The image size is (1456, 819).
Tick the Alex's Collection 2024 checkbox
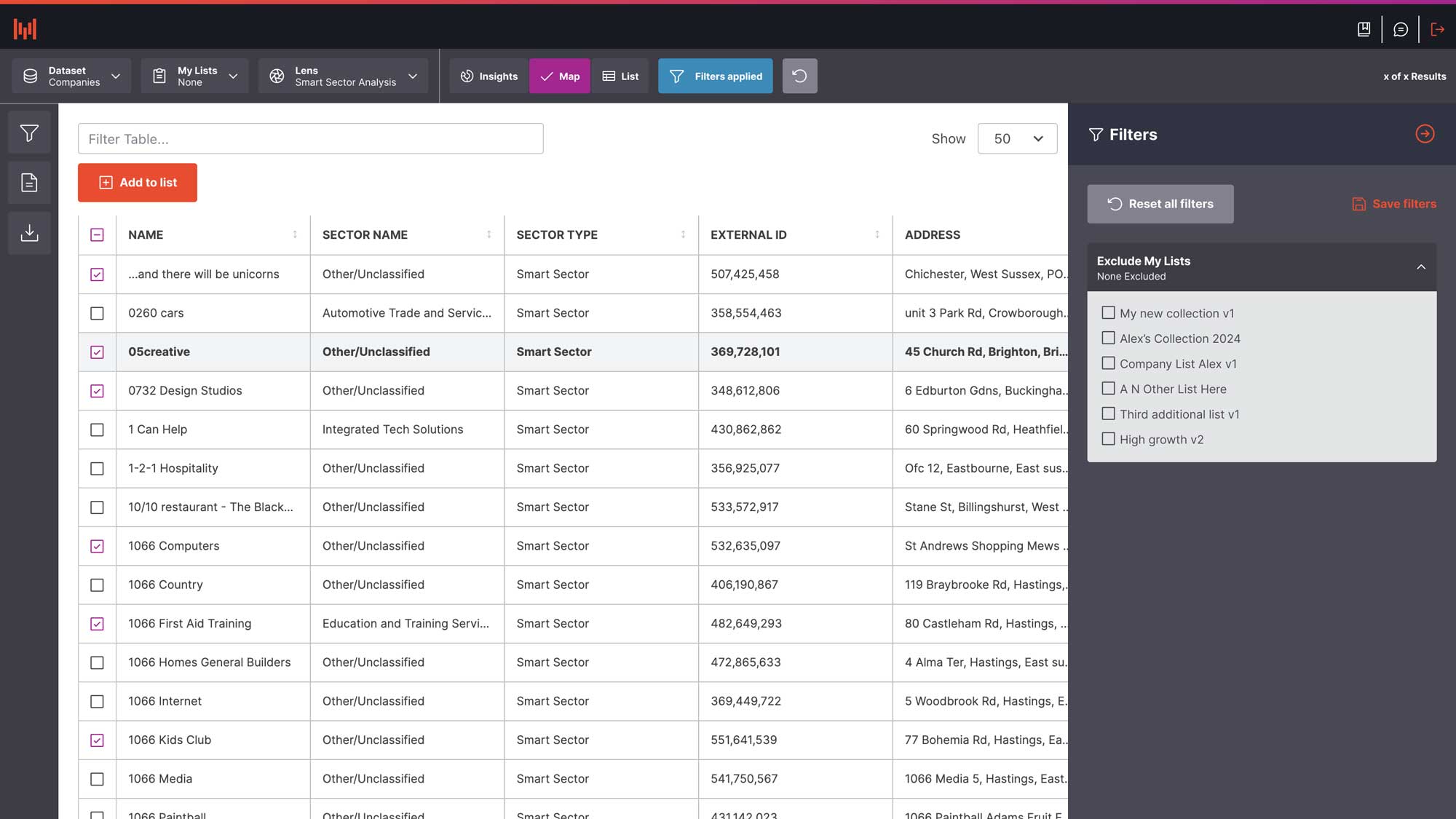pos(1108,338)
